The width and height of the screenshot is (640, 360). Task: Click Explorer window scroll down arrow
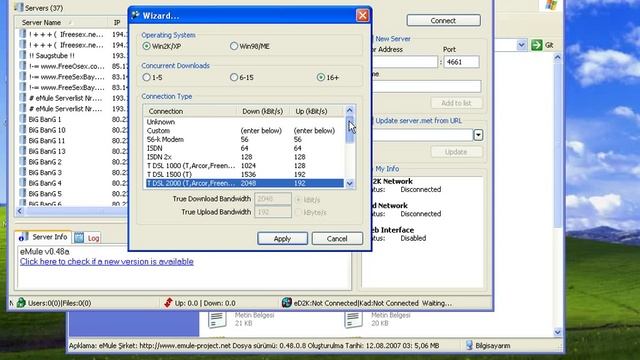pos(558,332)
